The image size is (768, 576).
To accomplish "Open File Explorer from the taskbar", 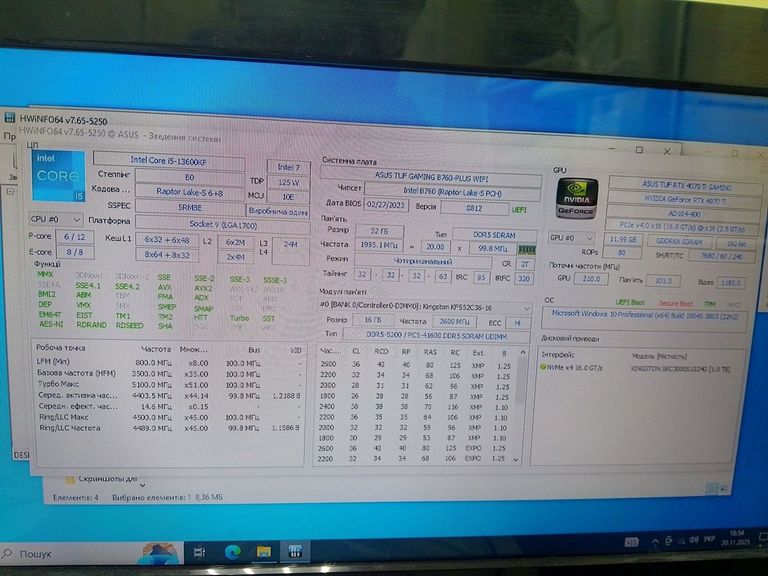I will click(x=264, y=552).
